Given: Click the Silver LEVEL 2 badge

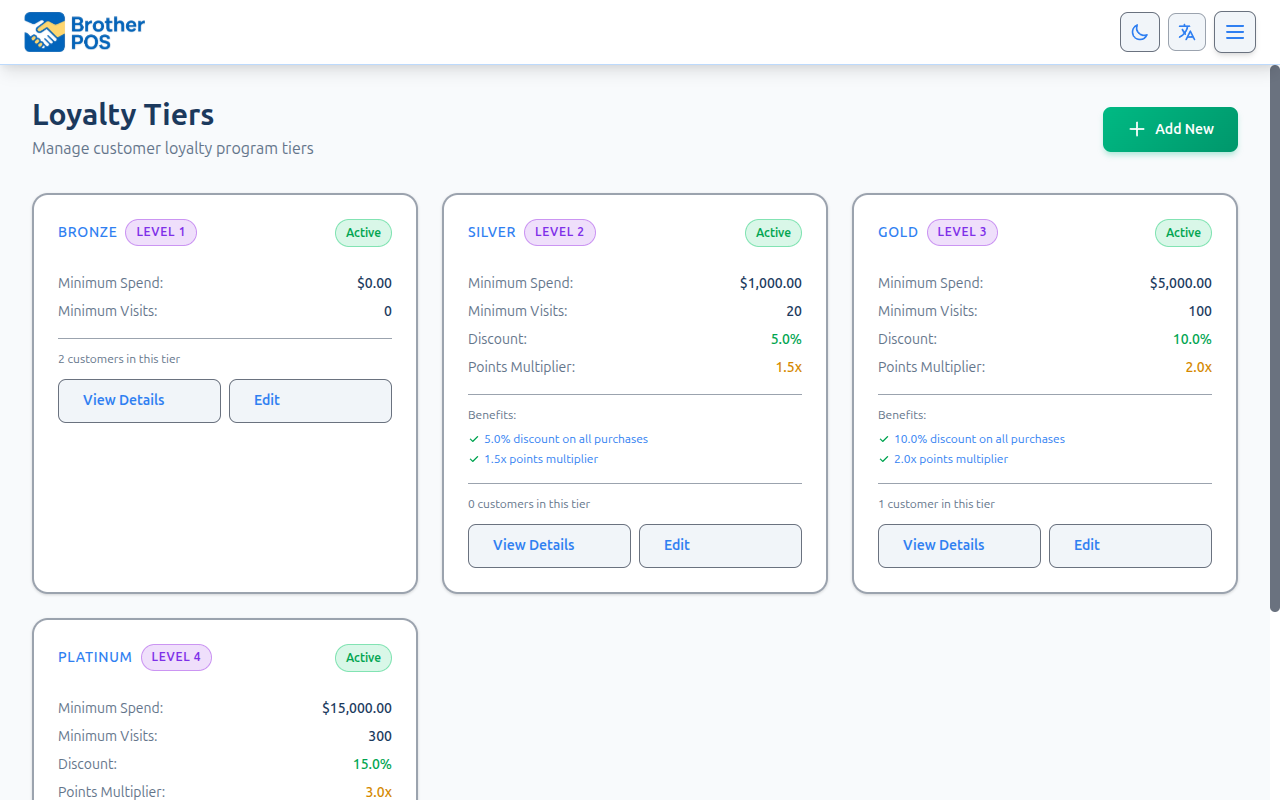Looking at the screenshot, I should click(559, 232).
